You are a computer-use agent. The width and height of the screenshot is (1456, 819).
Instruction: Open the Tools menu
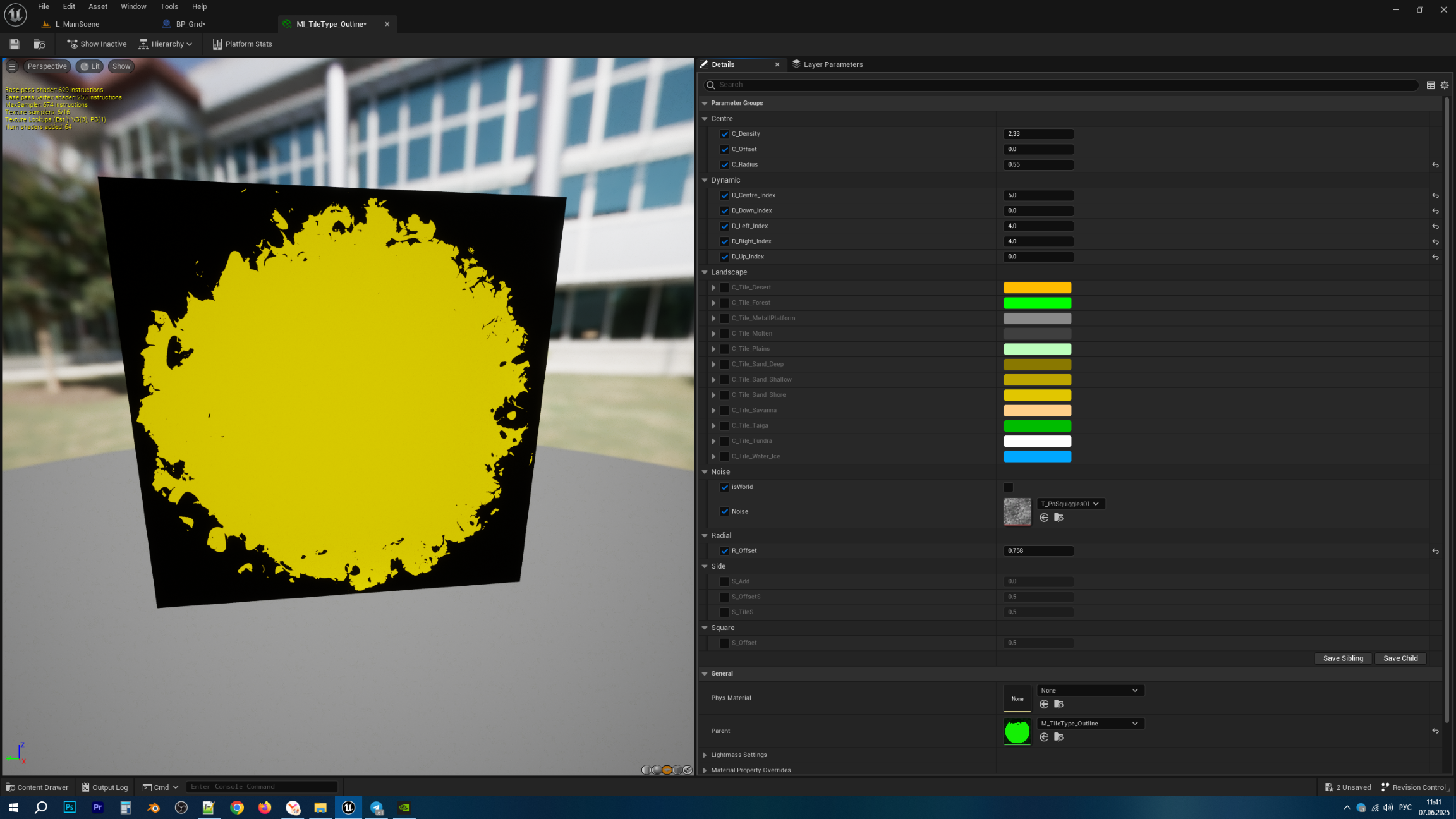pyautogui.click(x=169, y=6)
